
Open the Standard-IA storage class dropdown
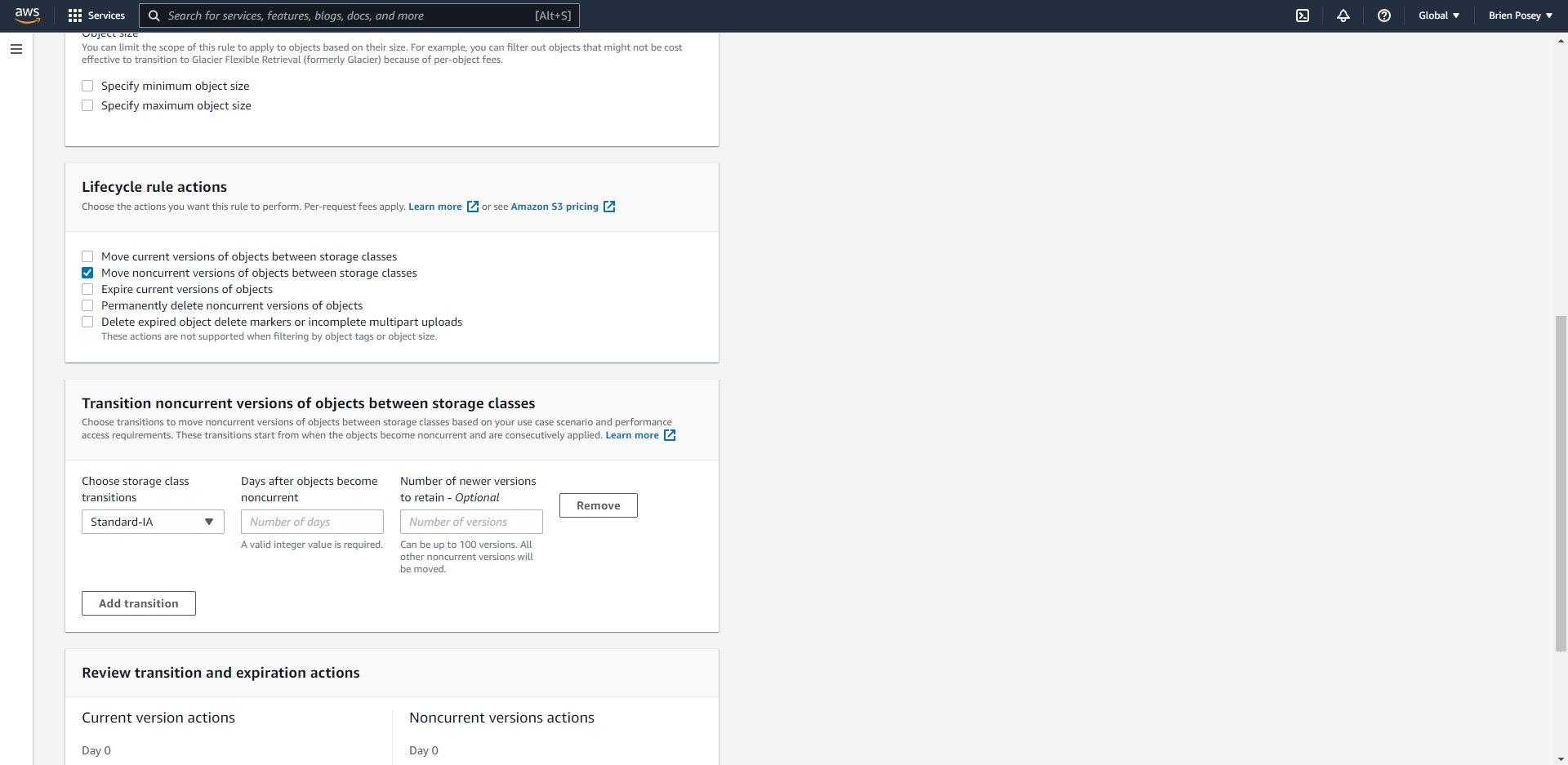click(152, 522)
